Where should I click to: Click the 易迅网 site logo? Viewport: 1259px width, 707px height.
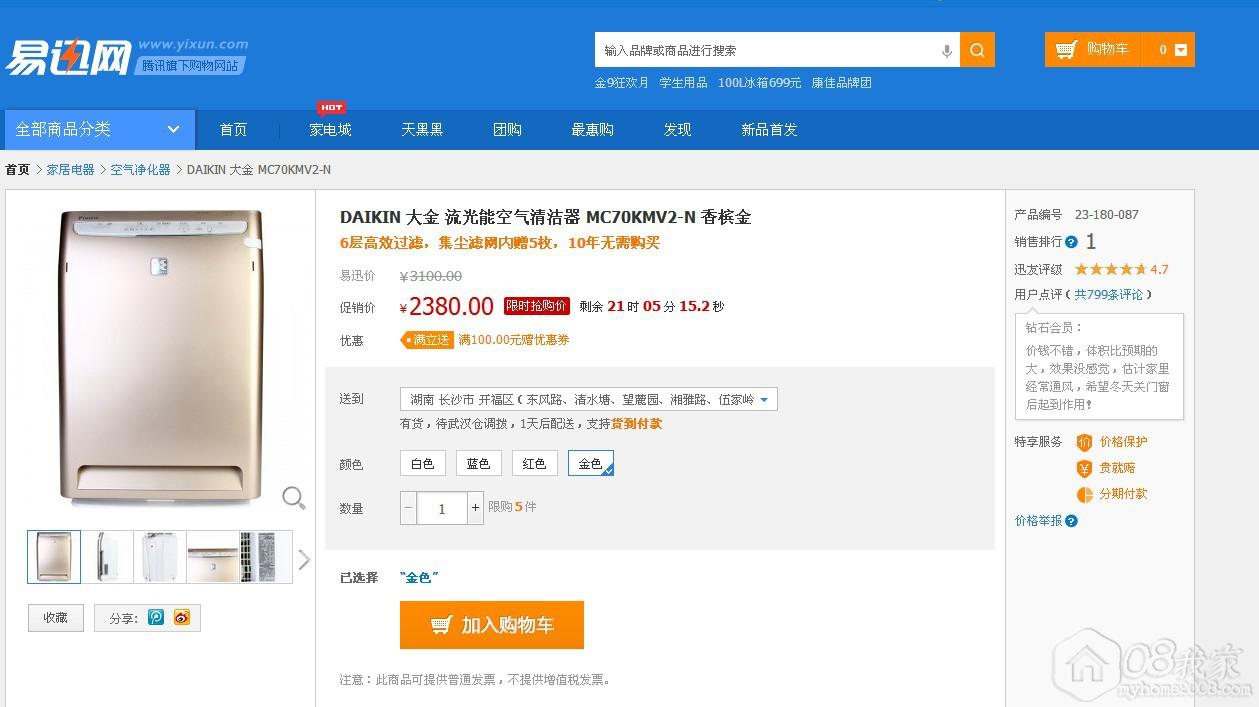coord(68,57)
